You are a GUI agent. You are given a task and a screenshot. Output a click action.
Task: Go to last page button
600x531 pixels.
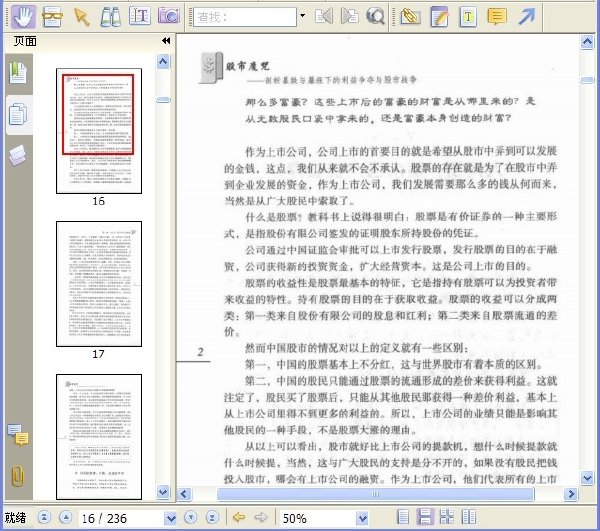click(x=212, y=518)
